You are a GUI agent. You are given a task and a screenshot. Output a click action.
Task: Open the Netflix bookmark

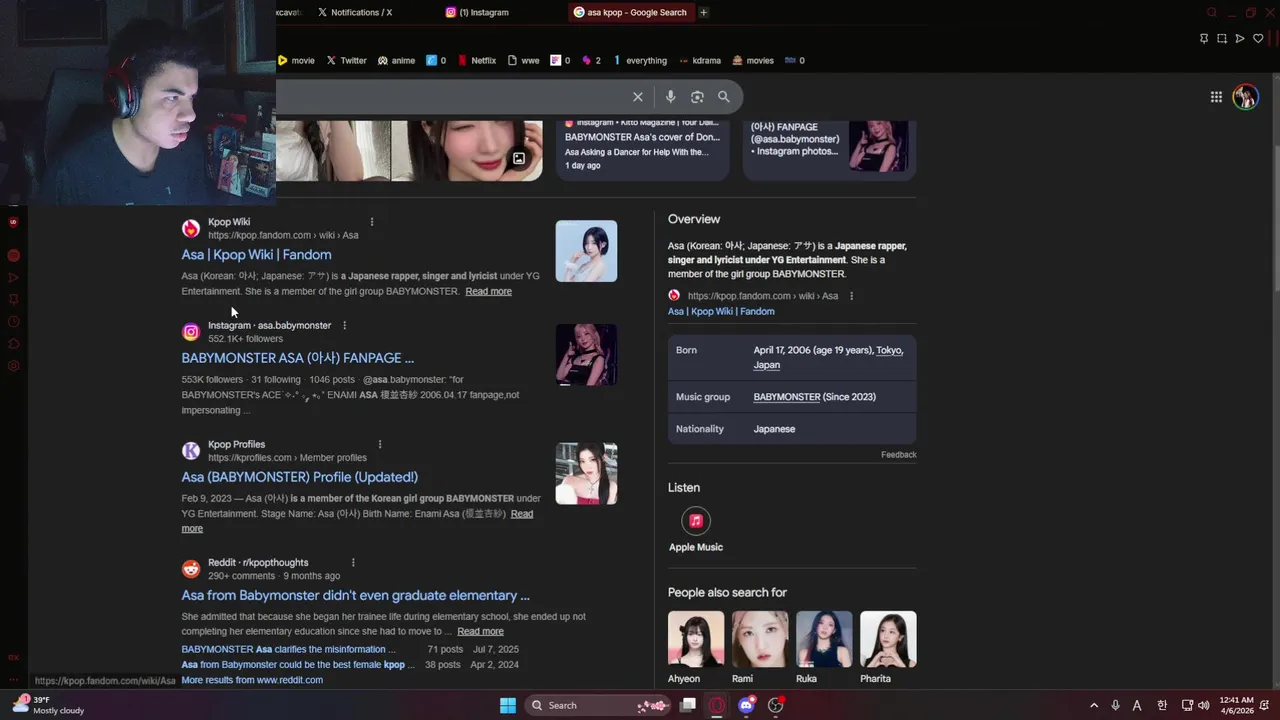pos(477,60)
